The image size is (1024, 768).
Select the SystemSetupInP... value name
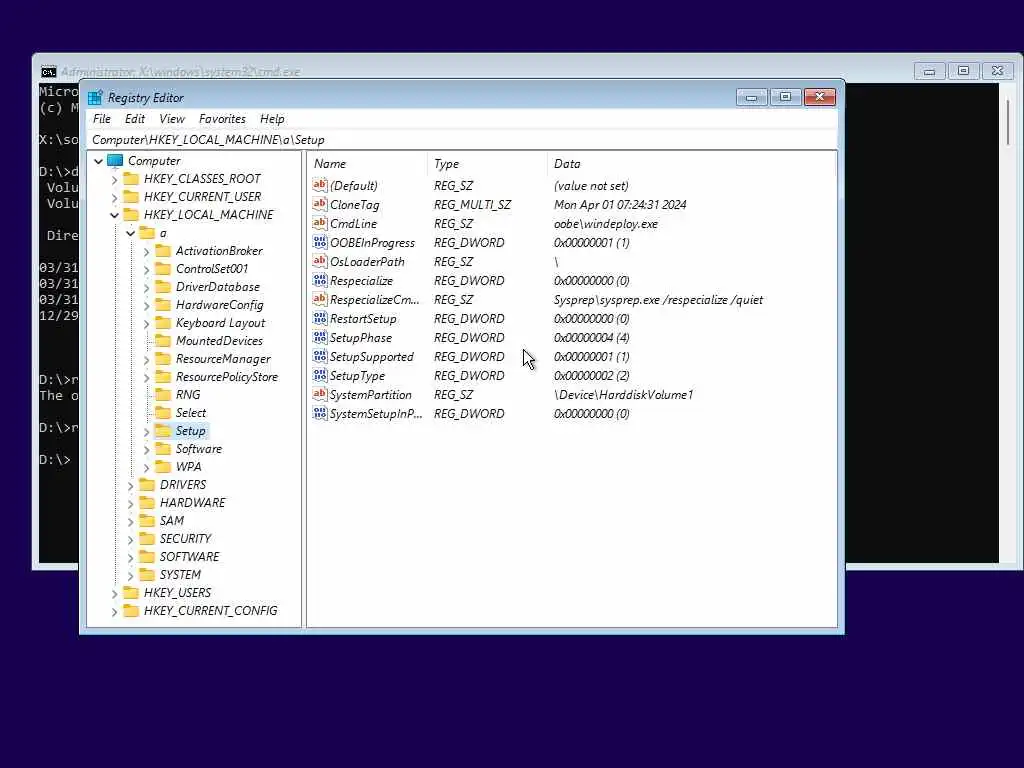376,413
